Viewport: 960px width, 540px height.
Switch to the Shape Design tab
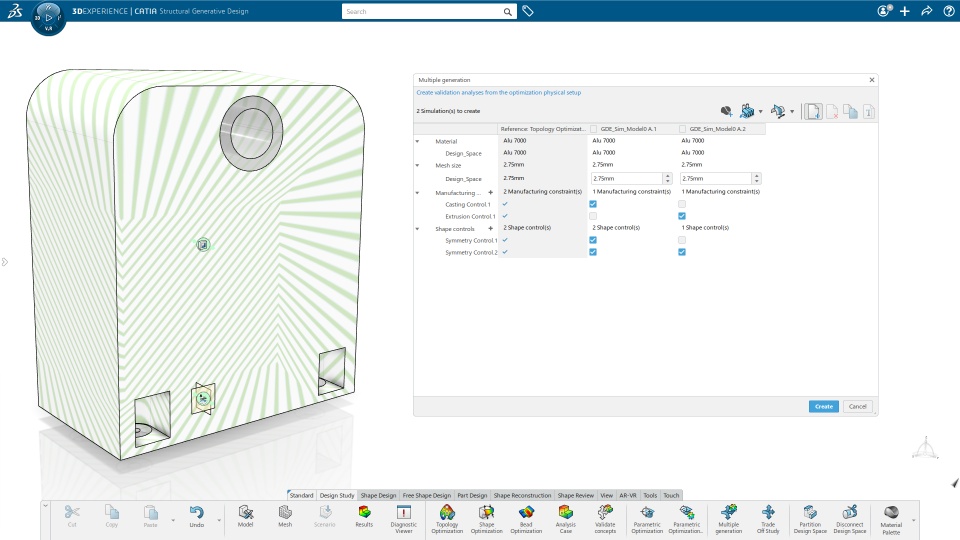378,495
